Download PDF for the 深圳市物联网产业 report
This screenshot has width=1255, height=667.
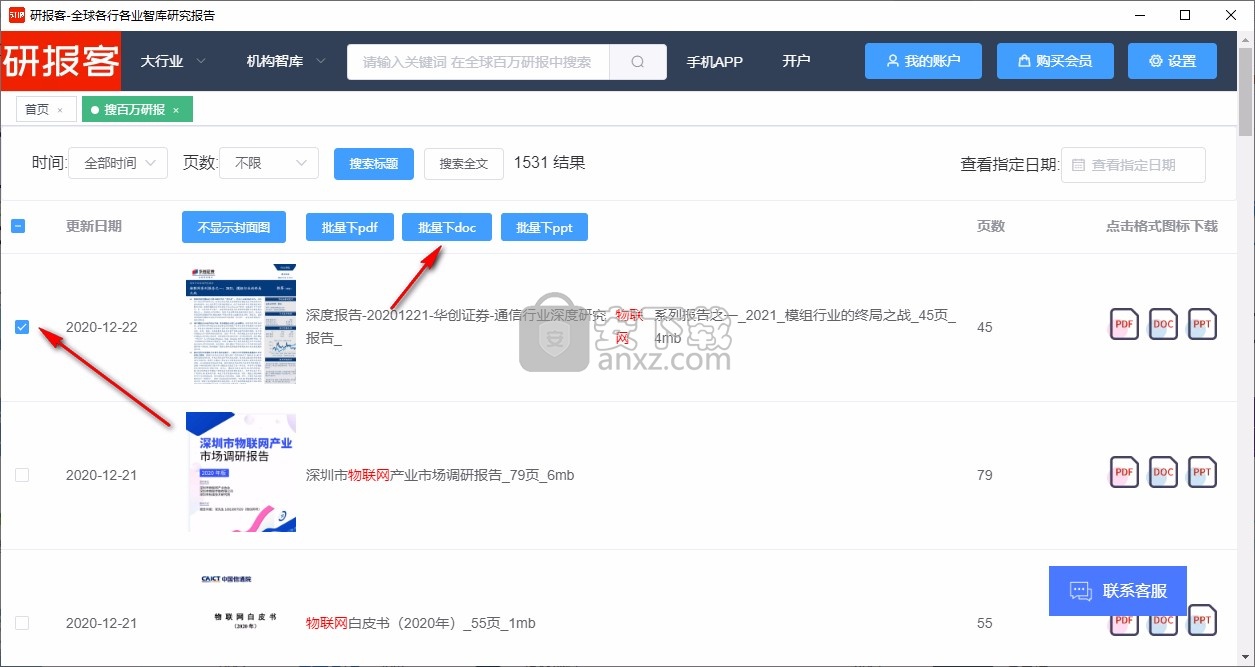(x=1124, y=472)
